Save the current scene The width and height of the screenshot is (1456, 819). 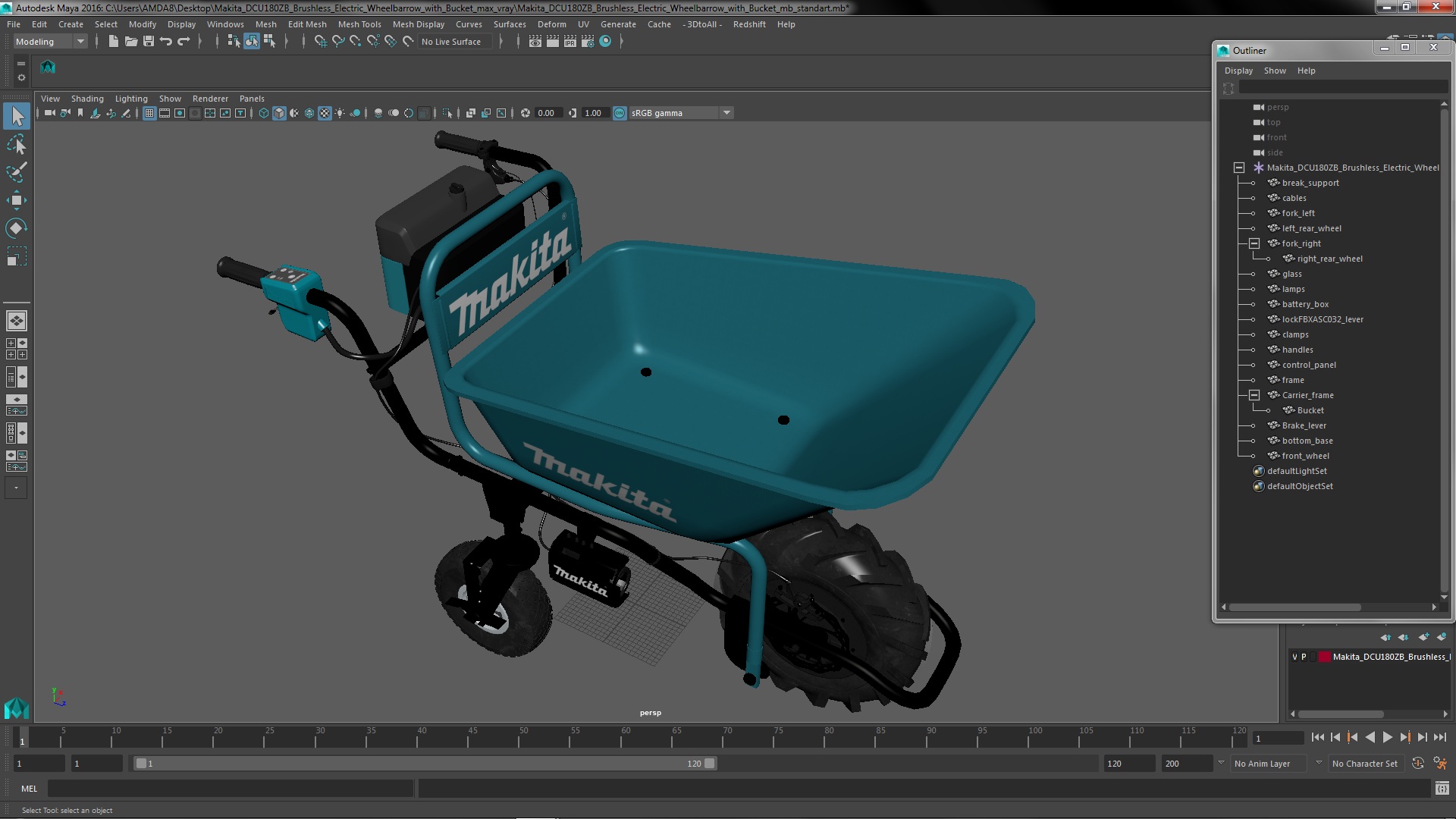coord(149,42)
